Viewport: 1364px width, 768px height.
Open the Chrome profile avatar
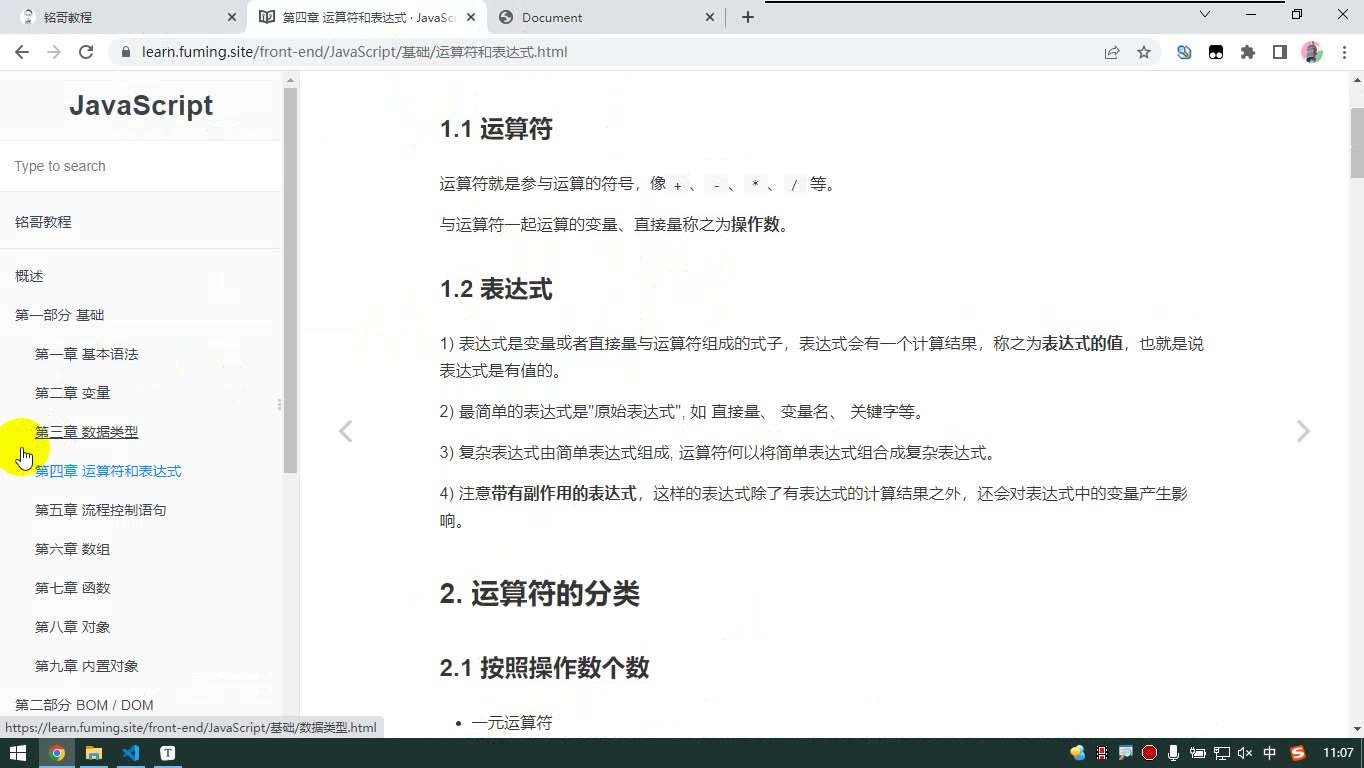tap(1312, 52)
